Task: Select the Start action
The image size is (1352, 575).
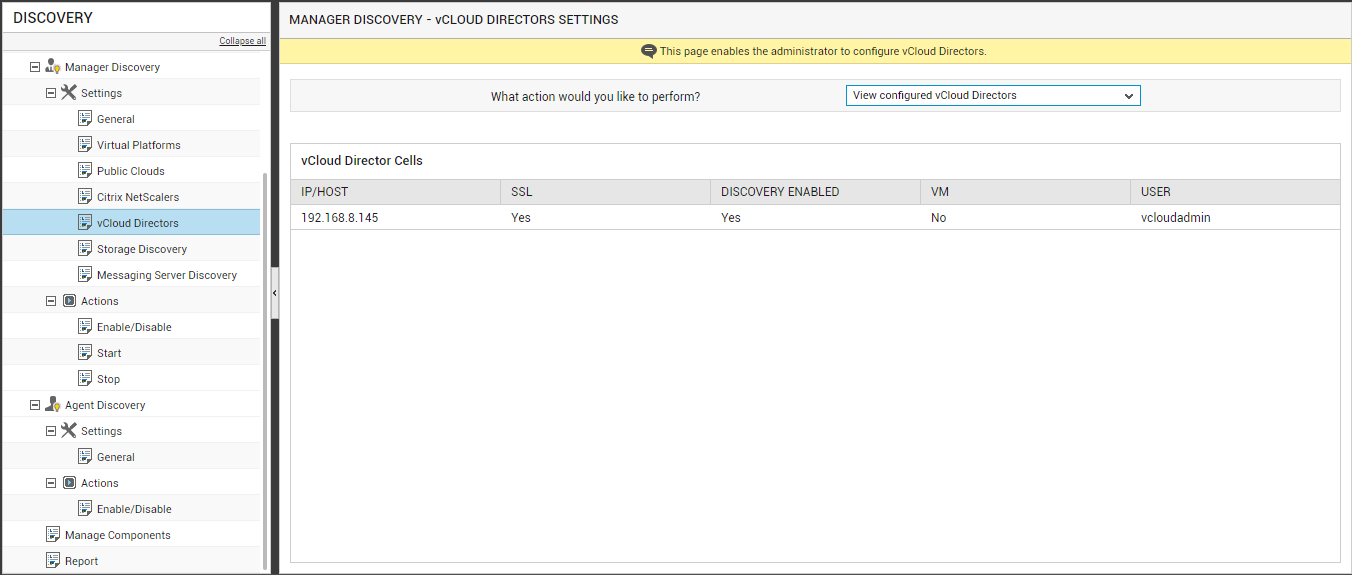Action: pos(109,353)
